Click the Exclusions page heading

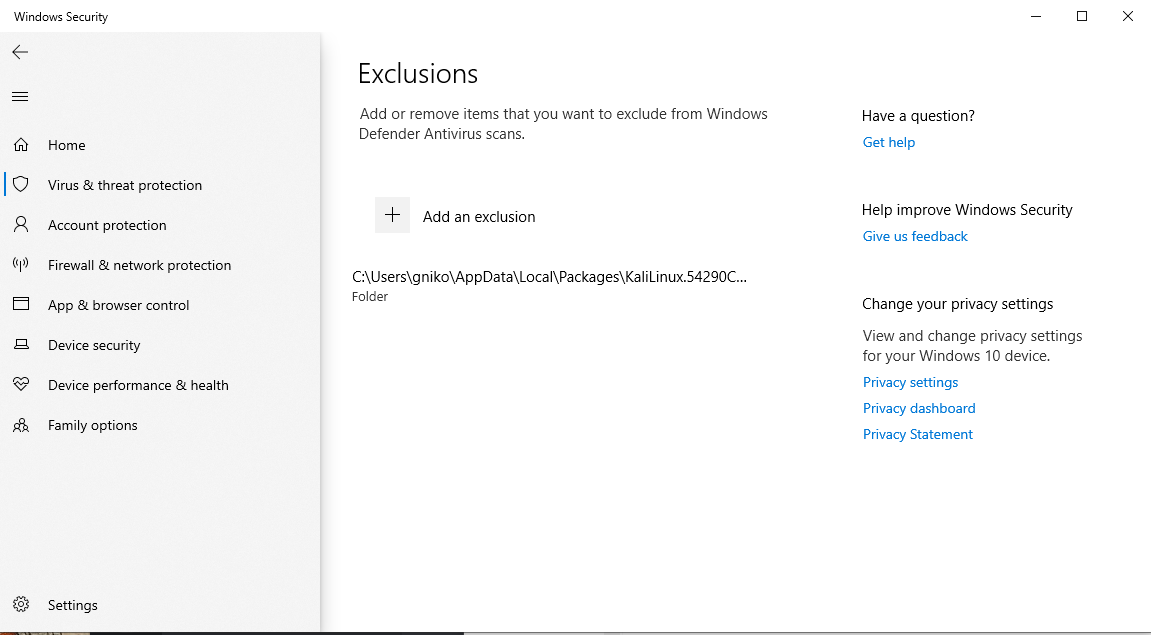[418, 74]
